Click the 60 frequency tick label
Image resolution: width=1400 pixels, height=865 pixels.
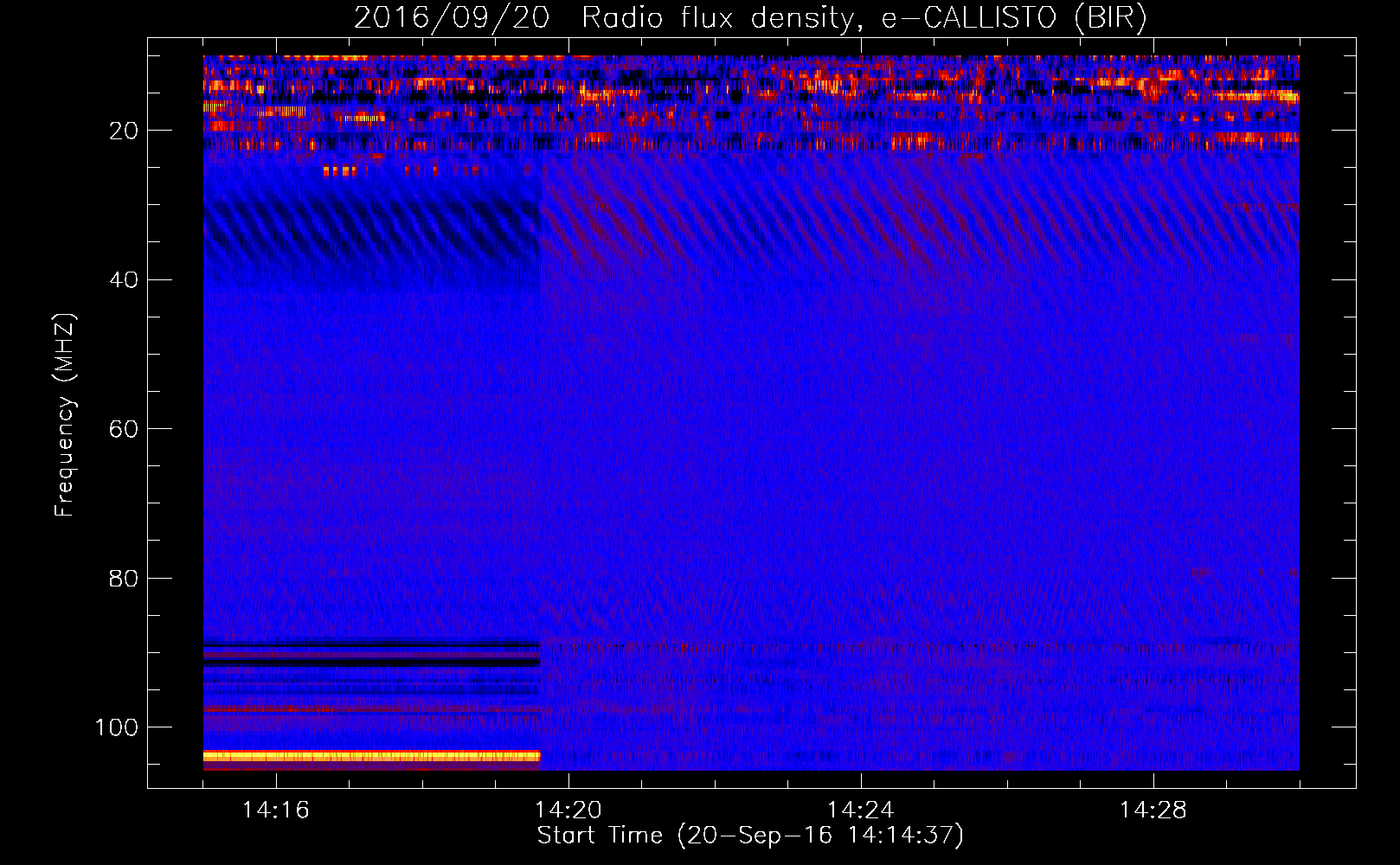[124, 429]
